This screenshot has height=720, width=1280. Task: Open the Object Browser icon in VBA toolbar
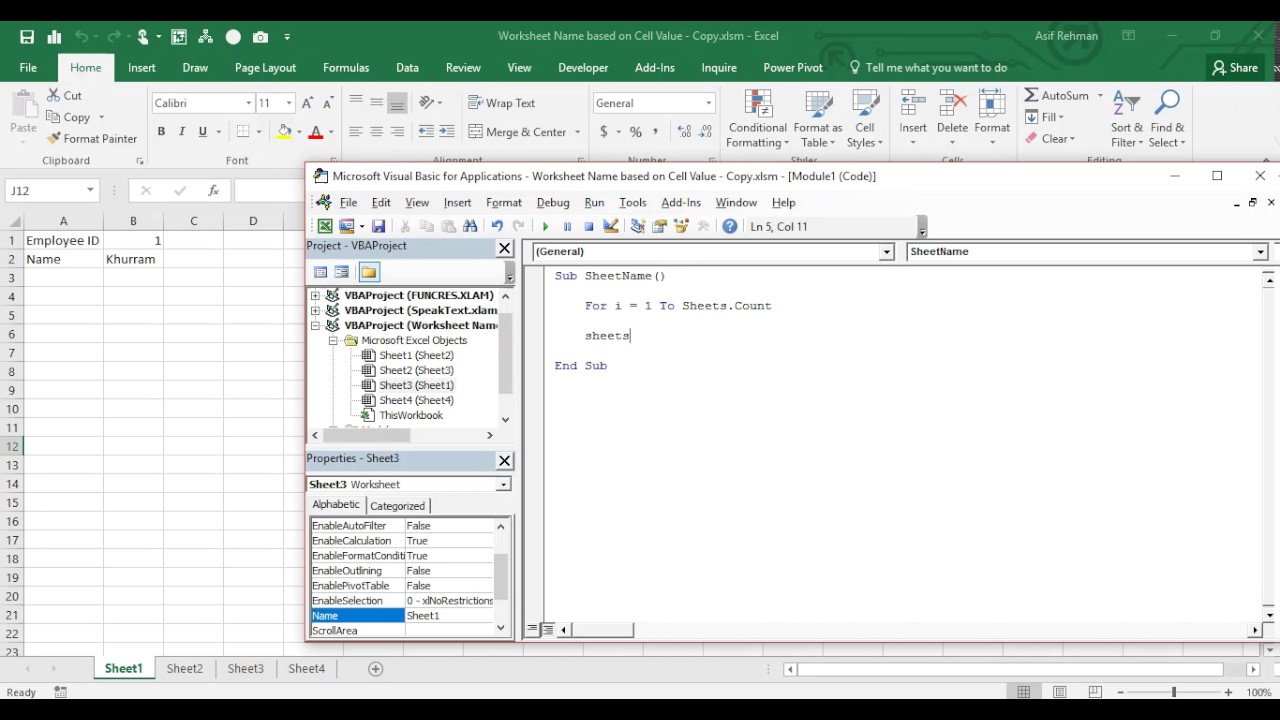682,227
